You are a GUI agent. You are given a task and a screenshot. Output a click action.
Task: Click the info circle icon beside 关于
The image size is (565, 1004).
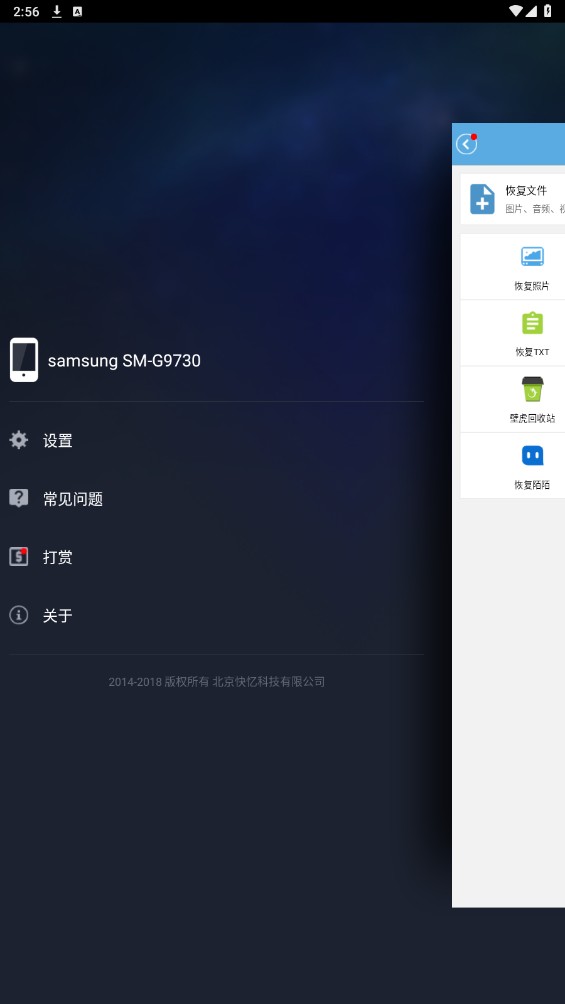[x=19, y=615]
